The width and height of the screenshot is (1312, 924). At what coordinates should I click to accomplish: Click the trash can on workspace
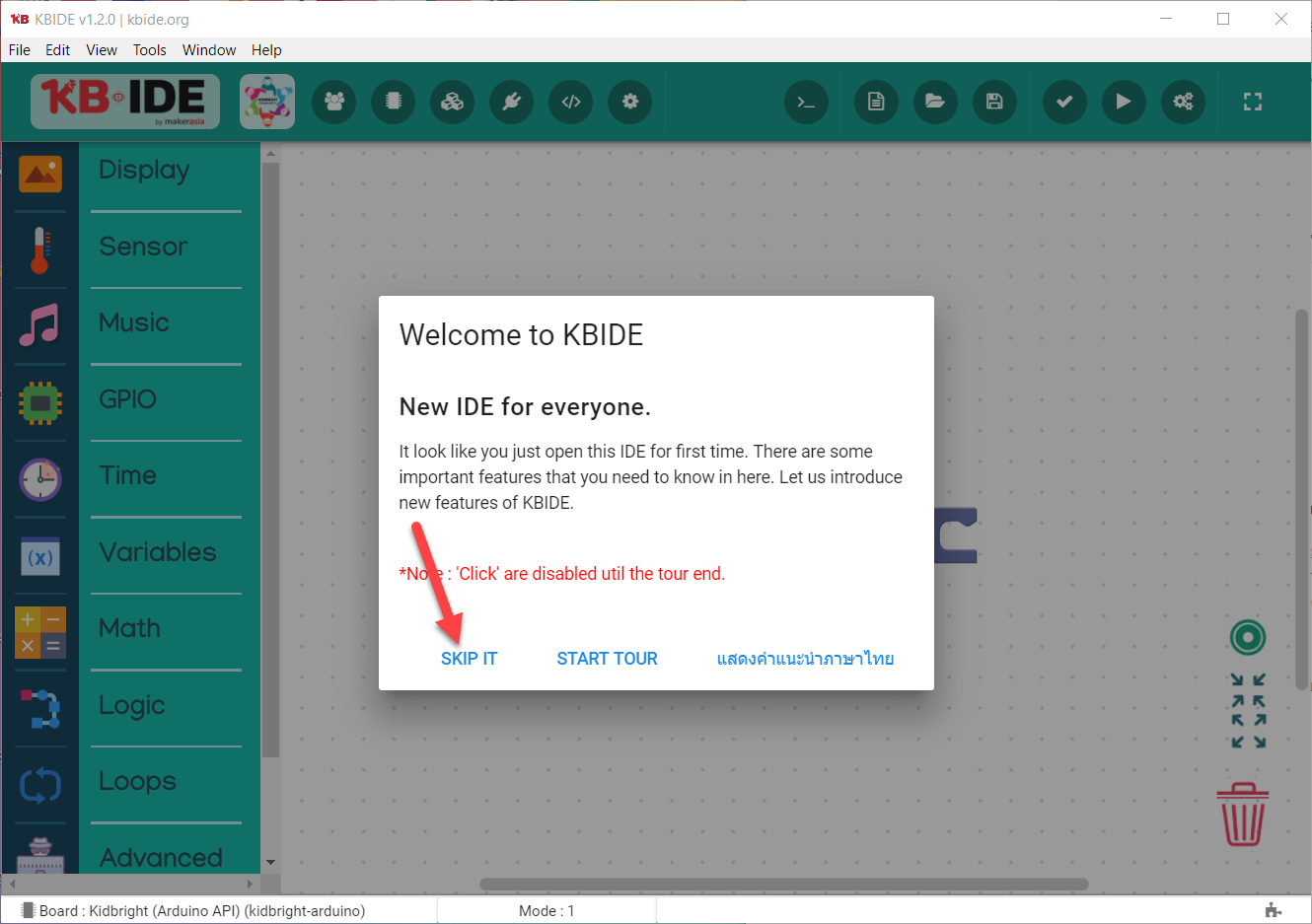1242,815
